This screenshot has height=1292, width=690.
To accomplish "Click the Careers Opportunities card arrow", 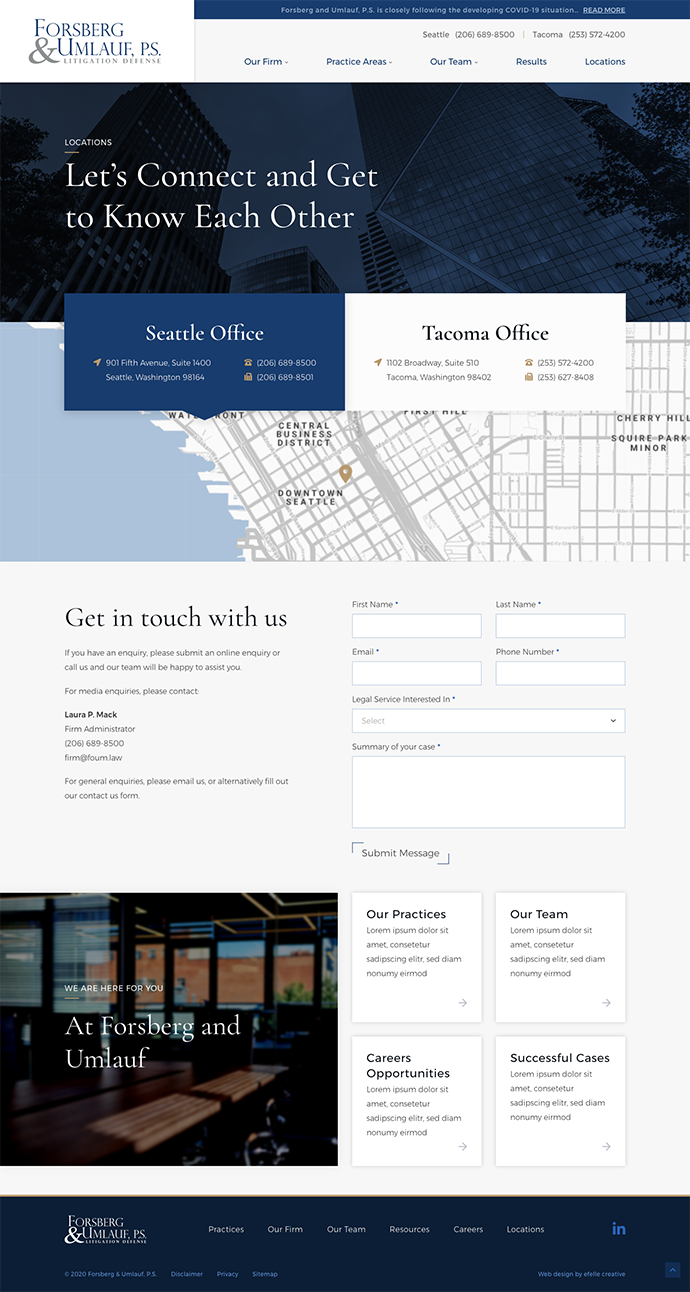I will [x=462, y=1146].
